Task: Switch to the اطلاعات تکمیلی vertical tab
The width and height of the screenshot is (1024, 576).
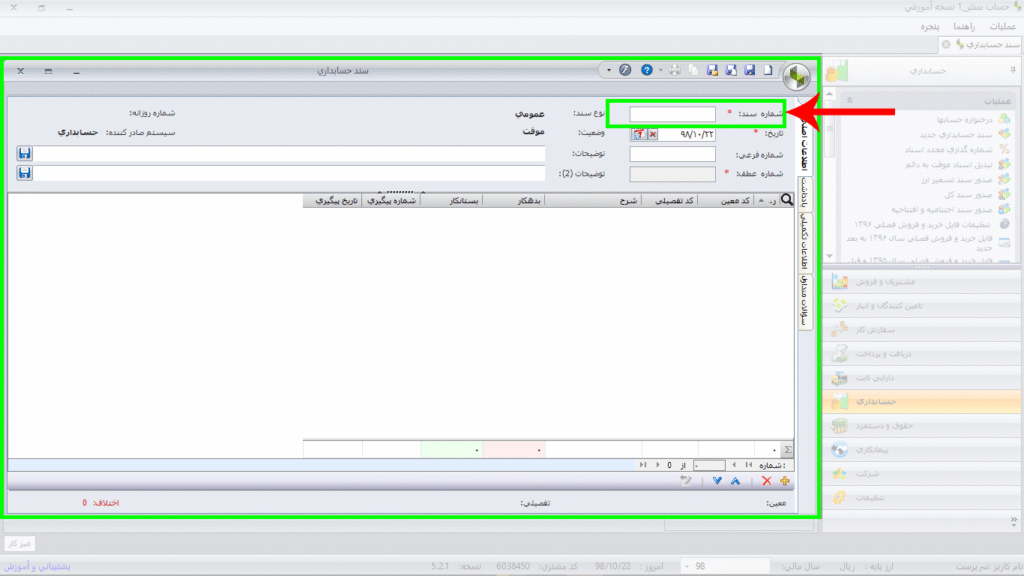Action: [x=805, y=242]
